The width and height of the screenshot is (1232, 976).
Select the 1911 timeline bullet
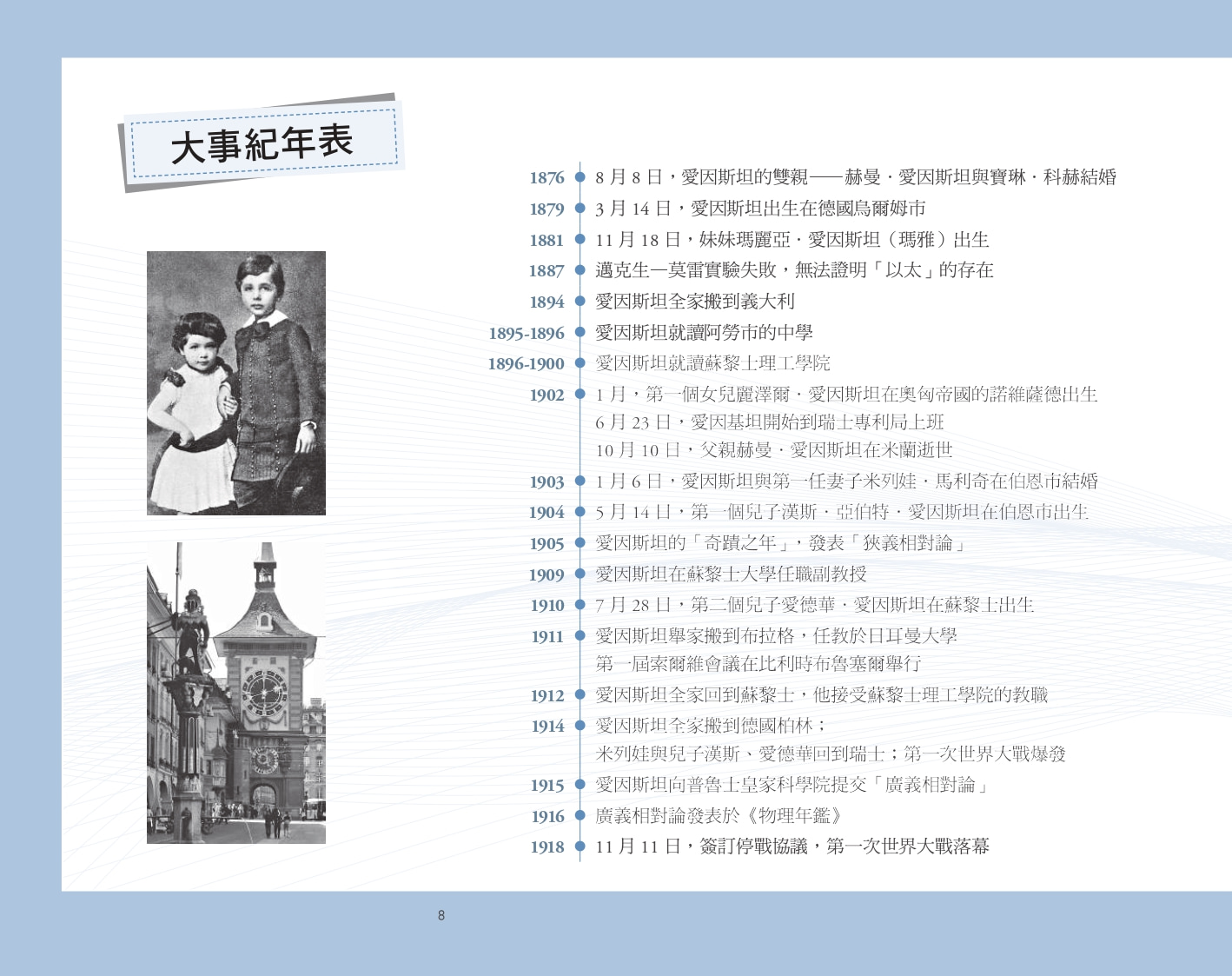580,636
